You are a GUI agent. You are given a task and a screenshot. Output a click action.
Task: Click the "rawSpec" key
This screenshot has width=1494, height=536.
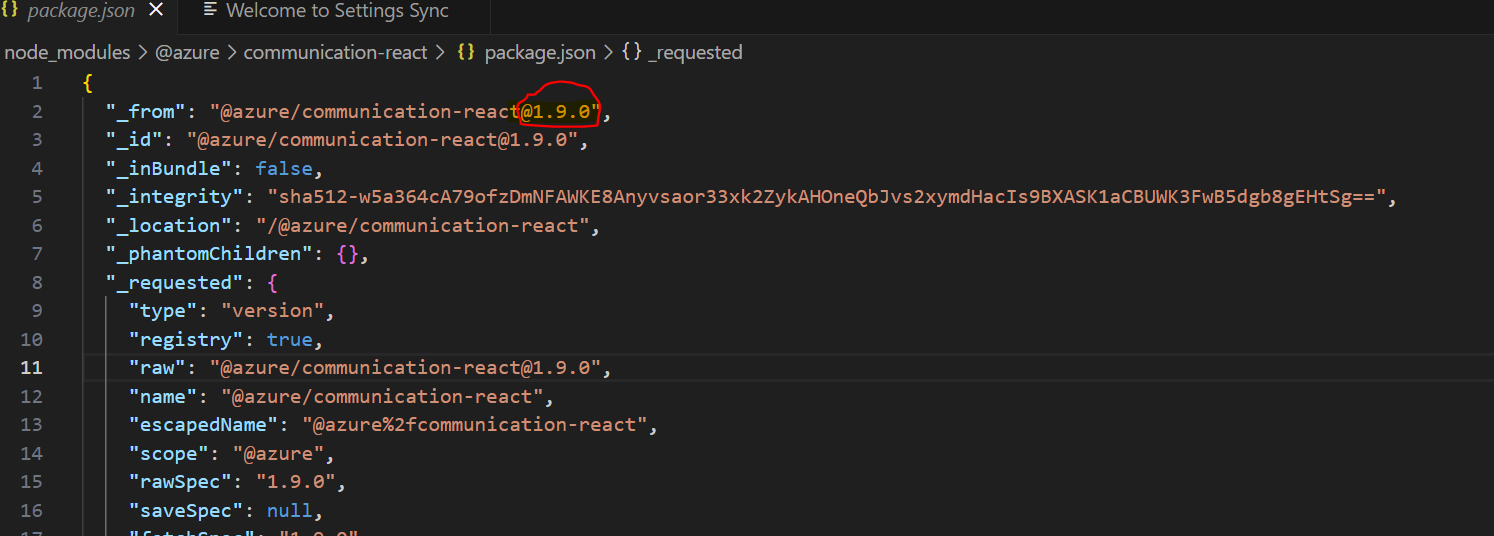[180, 481]
